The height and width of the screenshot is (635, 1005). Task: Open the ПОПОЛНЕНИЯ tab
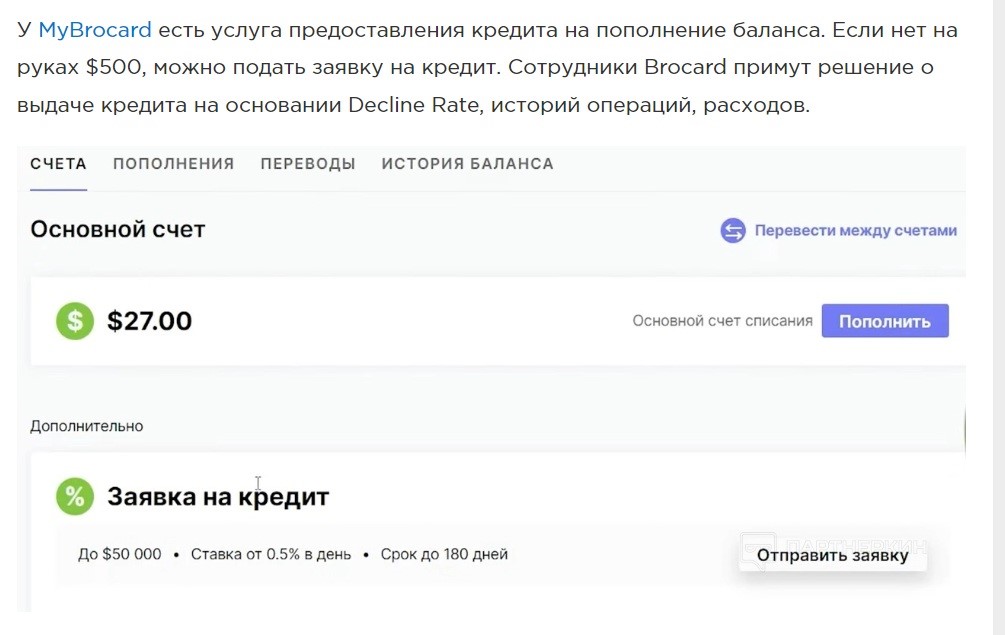coord(173,164)
